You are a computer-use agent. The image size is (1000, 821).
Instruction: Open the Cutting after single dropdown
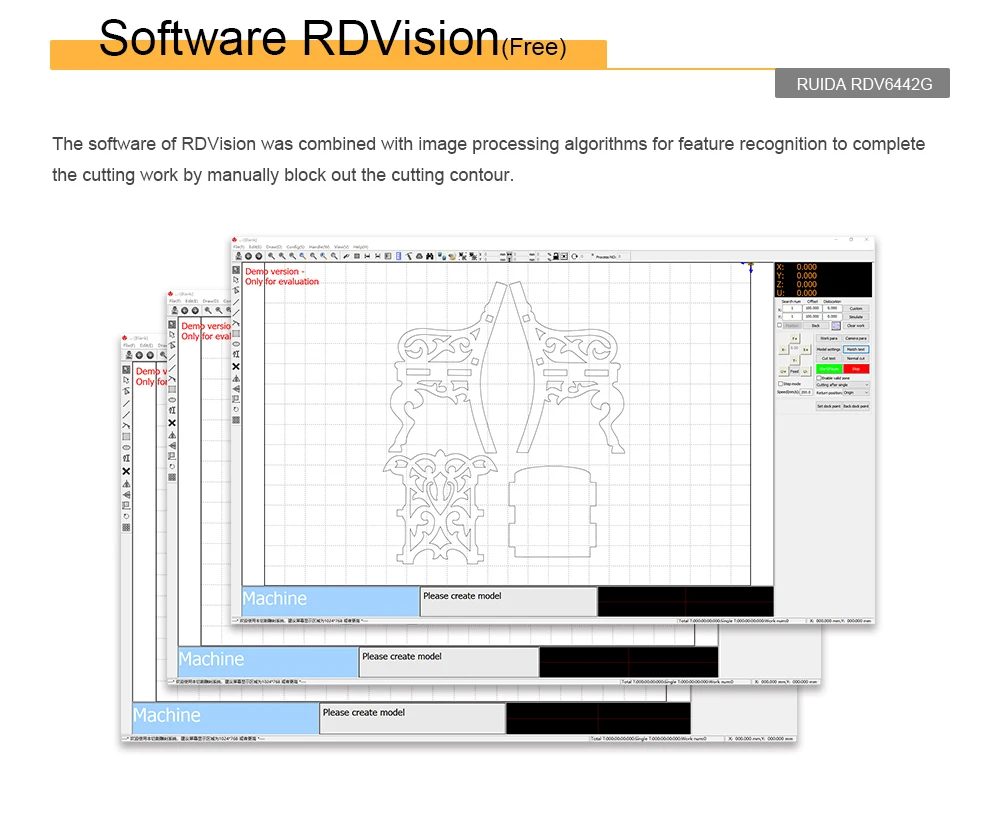coord(842,385)
